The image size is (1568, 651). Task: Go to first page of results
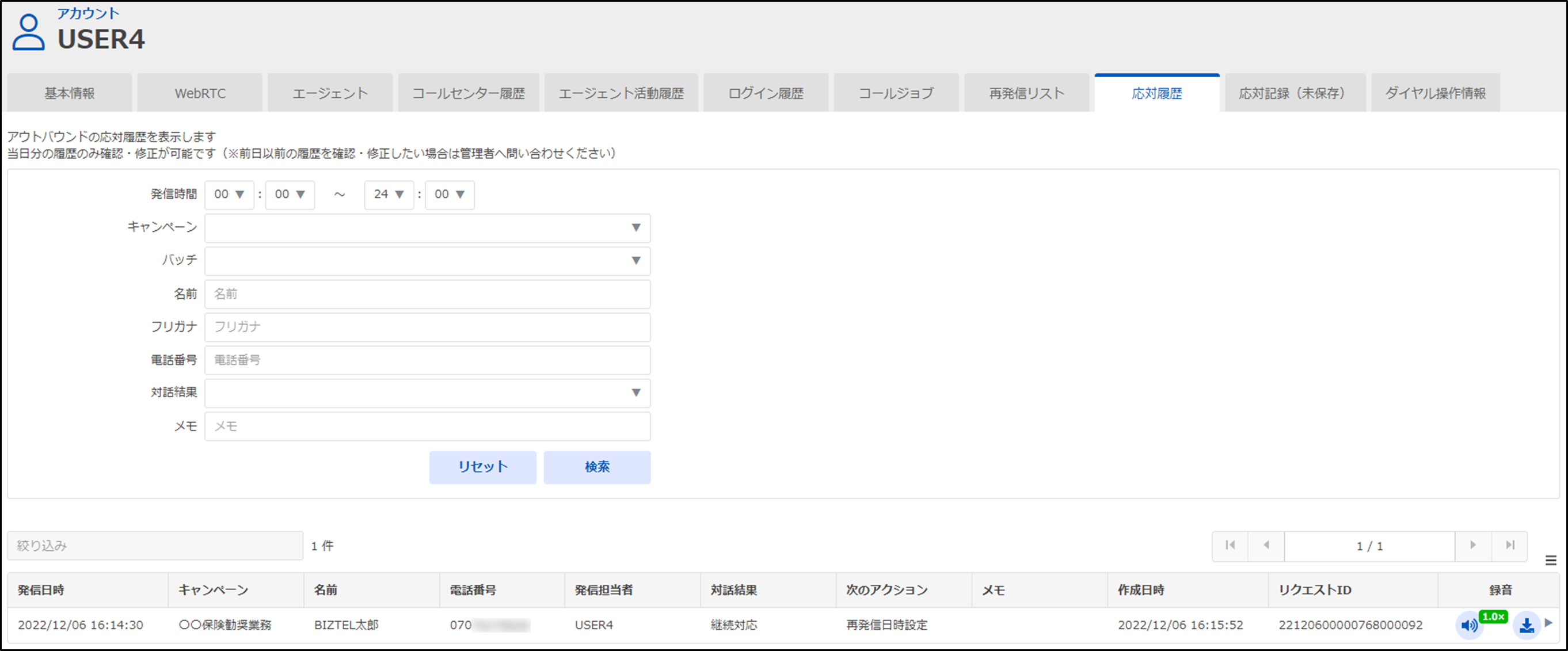pos(1230,546)
